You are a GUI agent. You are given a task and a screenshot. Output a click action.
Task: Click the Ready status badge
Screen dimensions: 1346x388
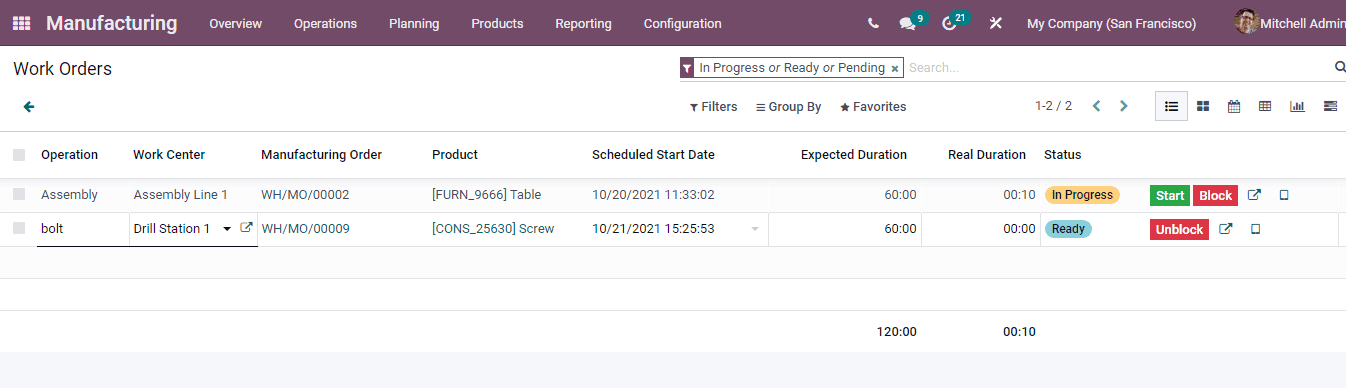coord(1068,229)
